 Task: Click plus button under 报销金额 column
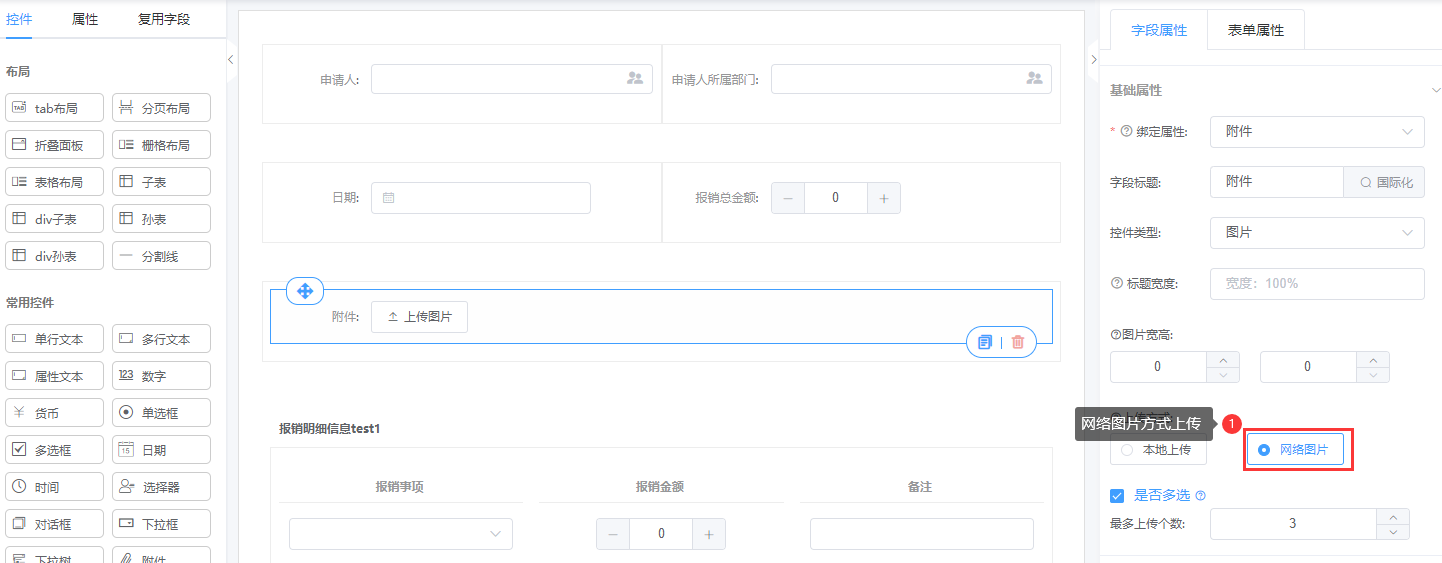tap(709, 534)
